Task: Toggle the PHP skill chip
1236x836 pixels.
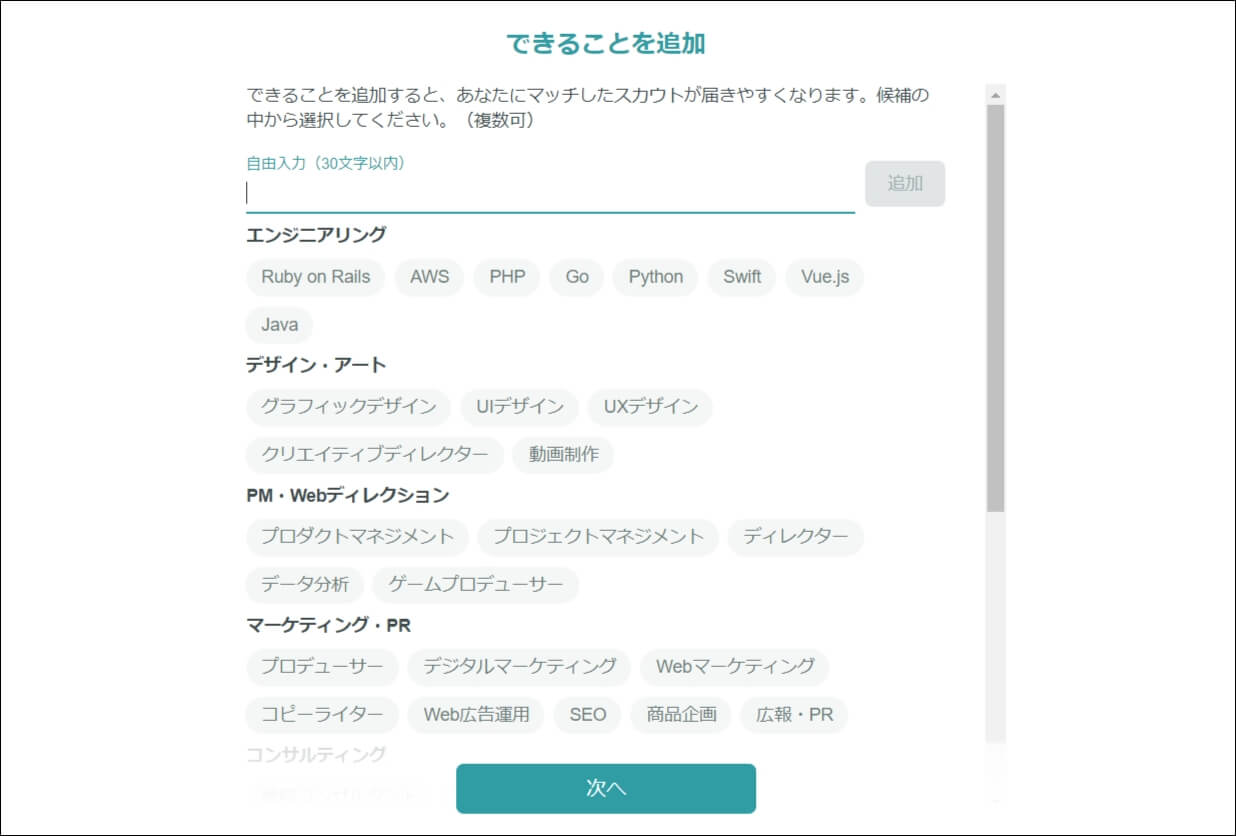Action: click(x=506, y=277)
